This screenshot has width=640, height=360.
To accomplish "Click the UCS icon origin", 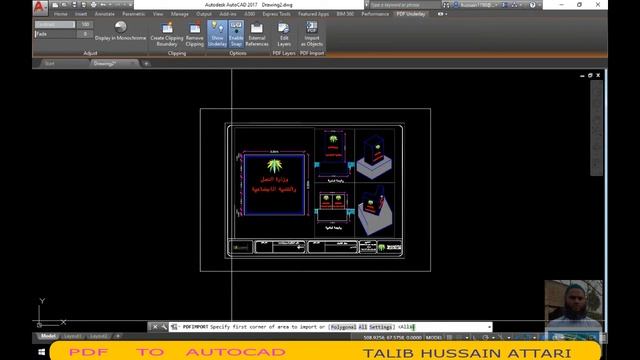I will point(39,325).
